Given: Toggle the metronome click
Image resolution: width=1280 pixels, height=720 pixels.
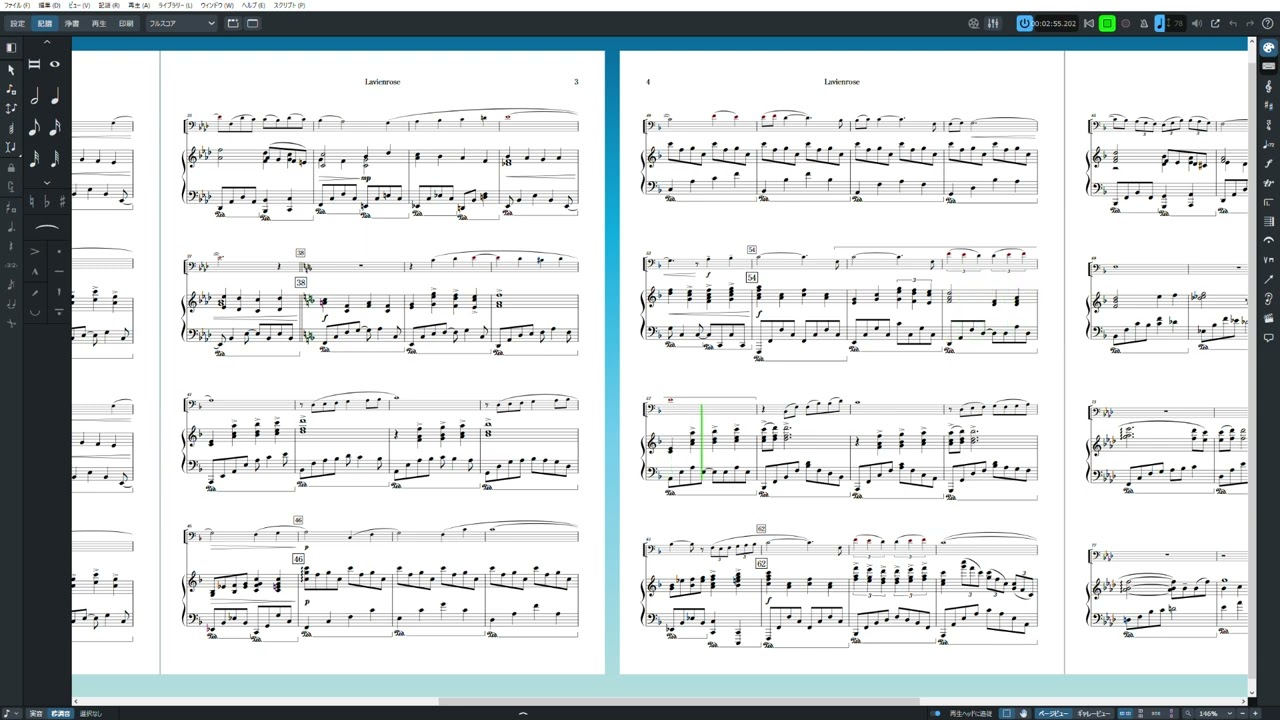Looking at the screenshot, I should click(x=1144, y=23).
